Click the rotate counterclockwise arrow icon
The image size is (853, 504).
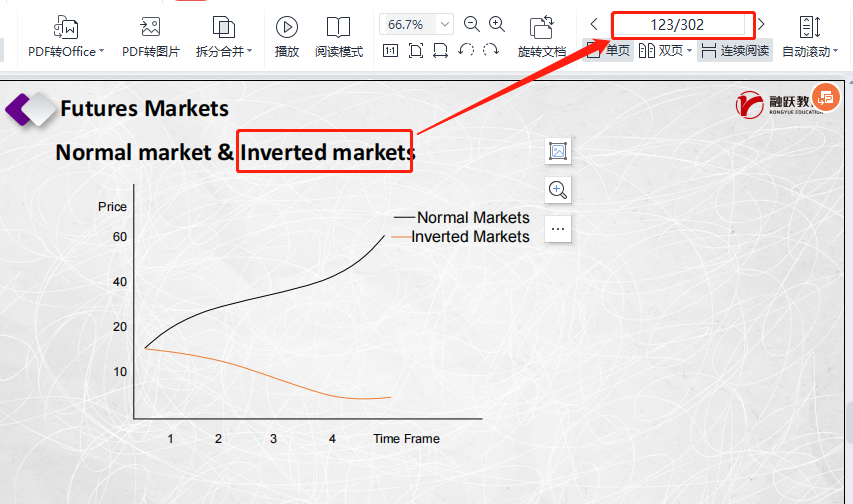[466, 50]
